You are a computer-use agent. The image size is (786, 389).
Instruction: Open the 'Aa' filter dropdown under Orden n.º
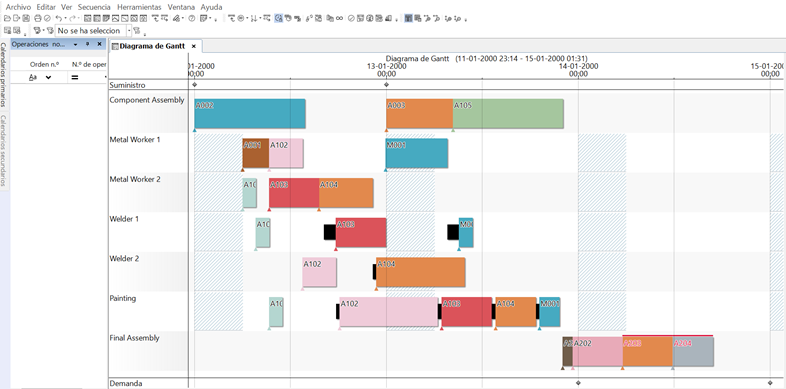point(48,77)
